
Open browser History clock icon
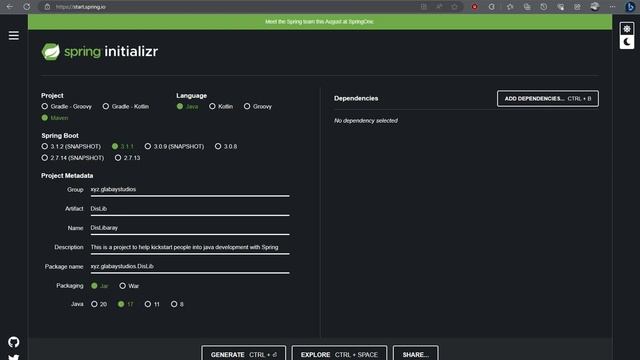pyautogui.click(x=544, y=7)
